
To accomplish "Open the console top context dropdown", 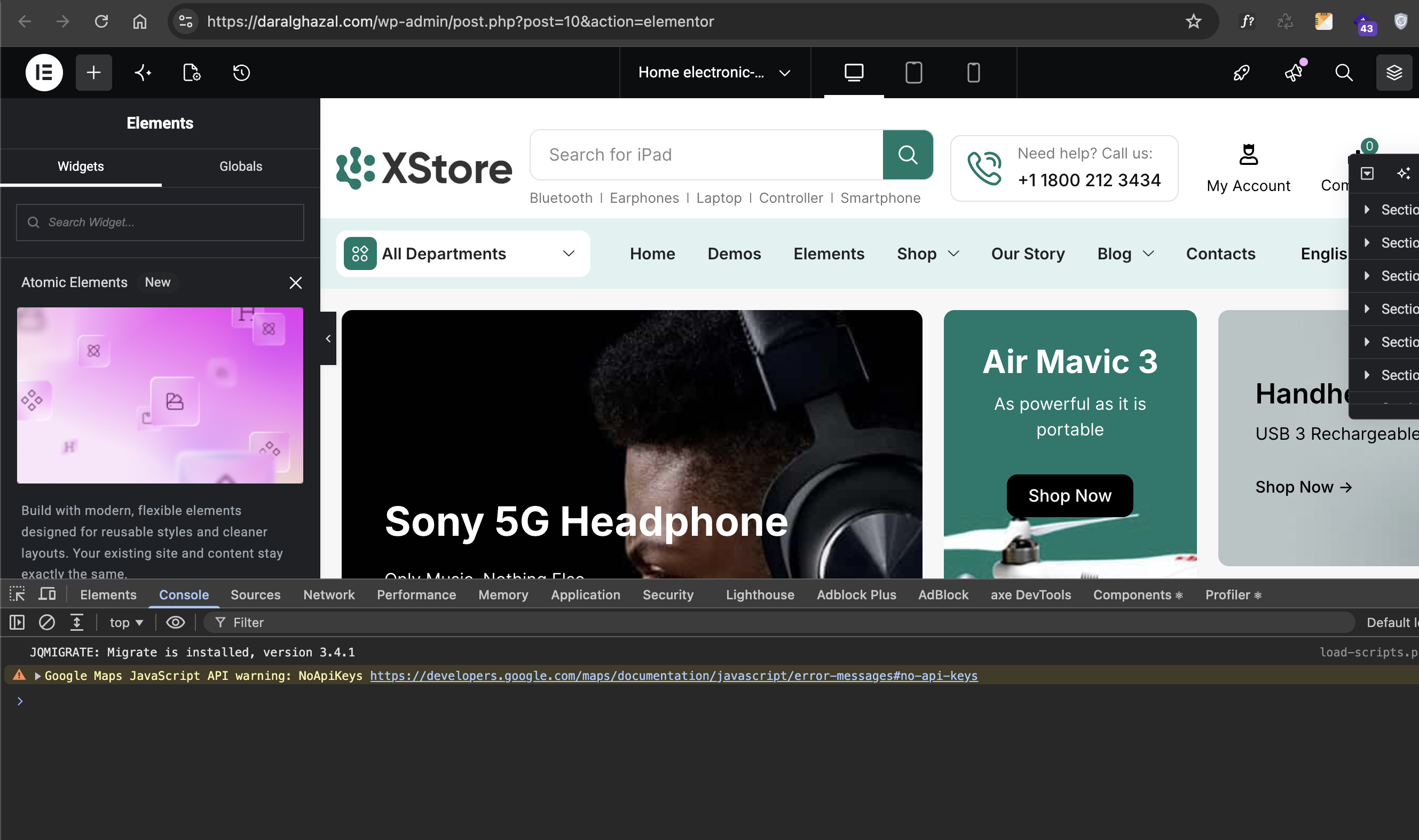I will click(127, 623).
